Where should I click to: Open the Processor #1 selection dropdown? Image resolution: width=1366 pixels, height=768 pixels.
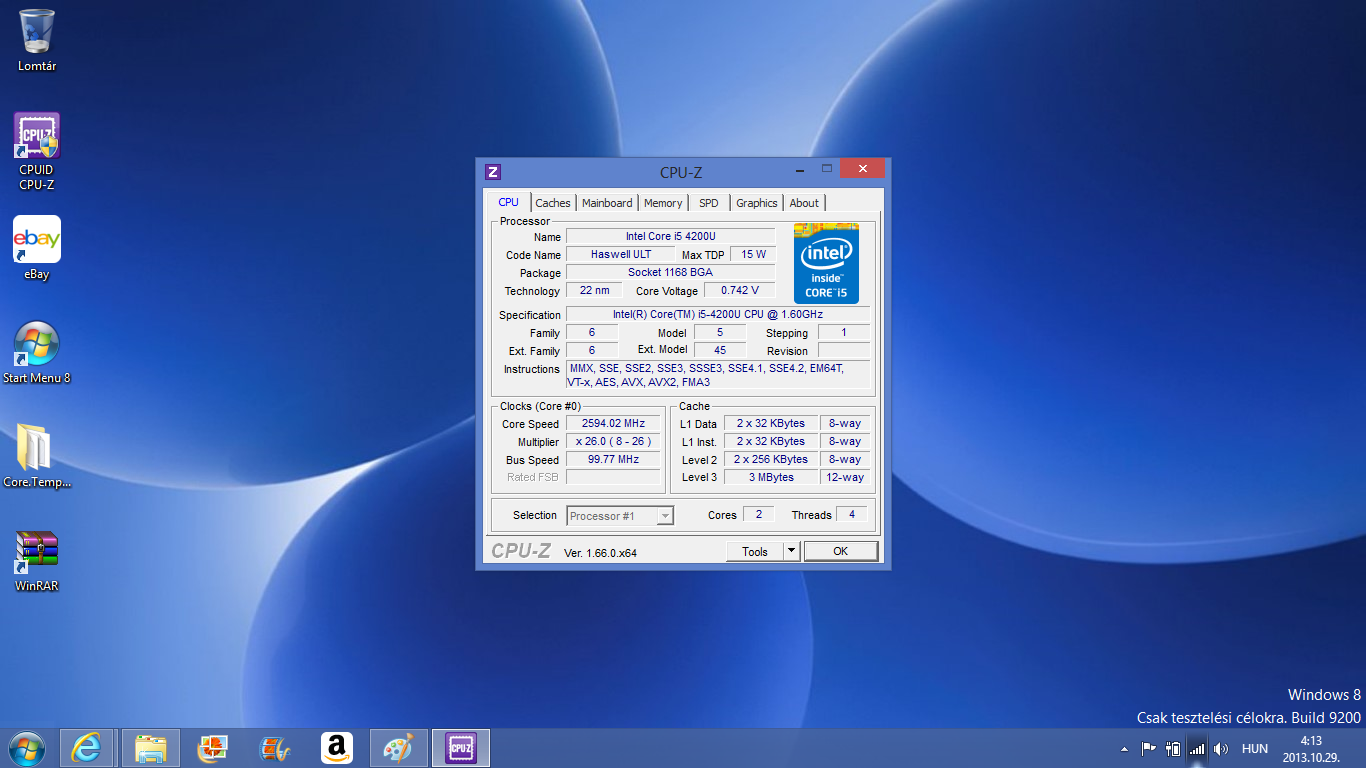pos(620,516)
